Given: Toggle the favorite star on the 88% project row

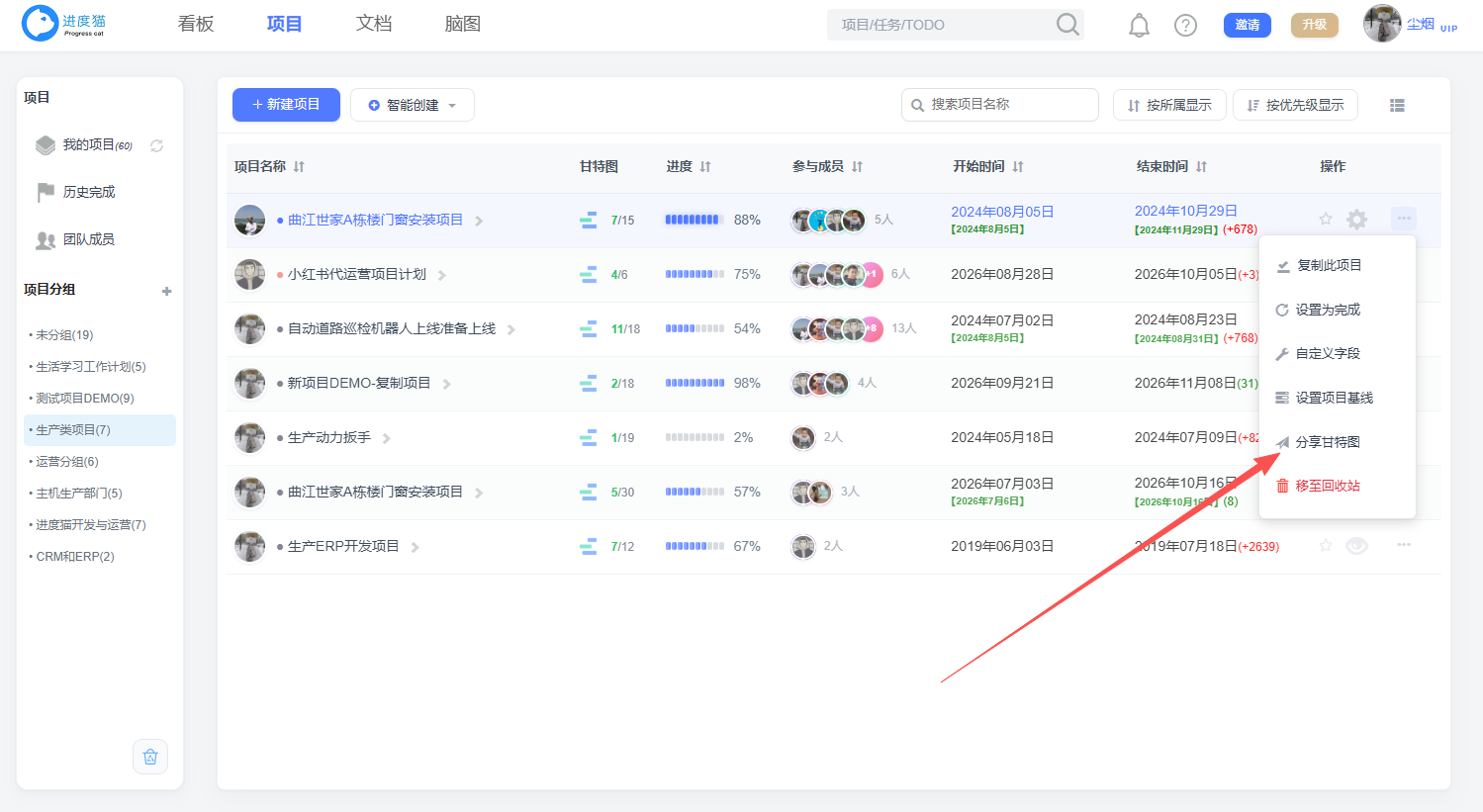Looking at the screenshot, I should [x=1326, y=219].
